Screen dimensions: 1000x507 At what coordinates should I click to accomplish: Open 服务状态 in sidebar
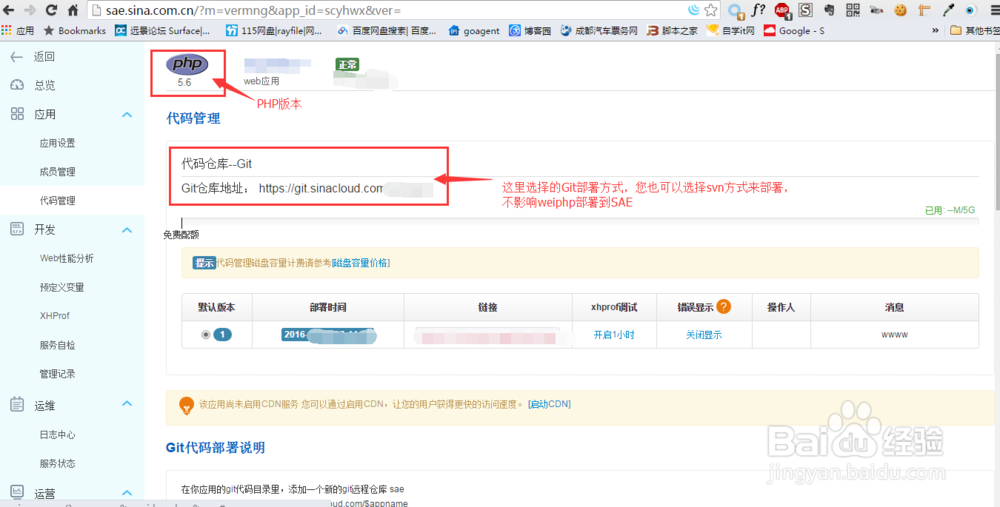57,464
